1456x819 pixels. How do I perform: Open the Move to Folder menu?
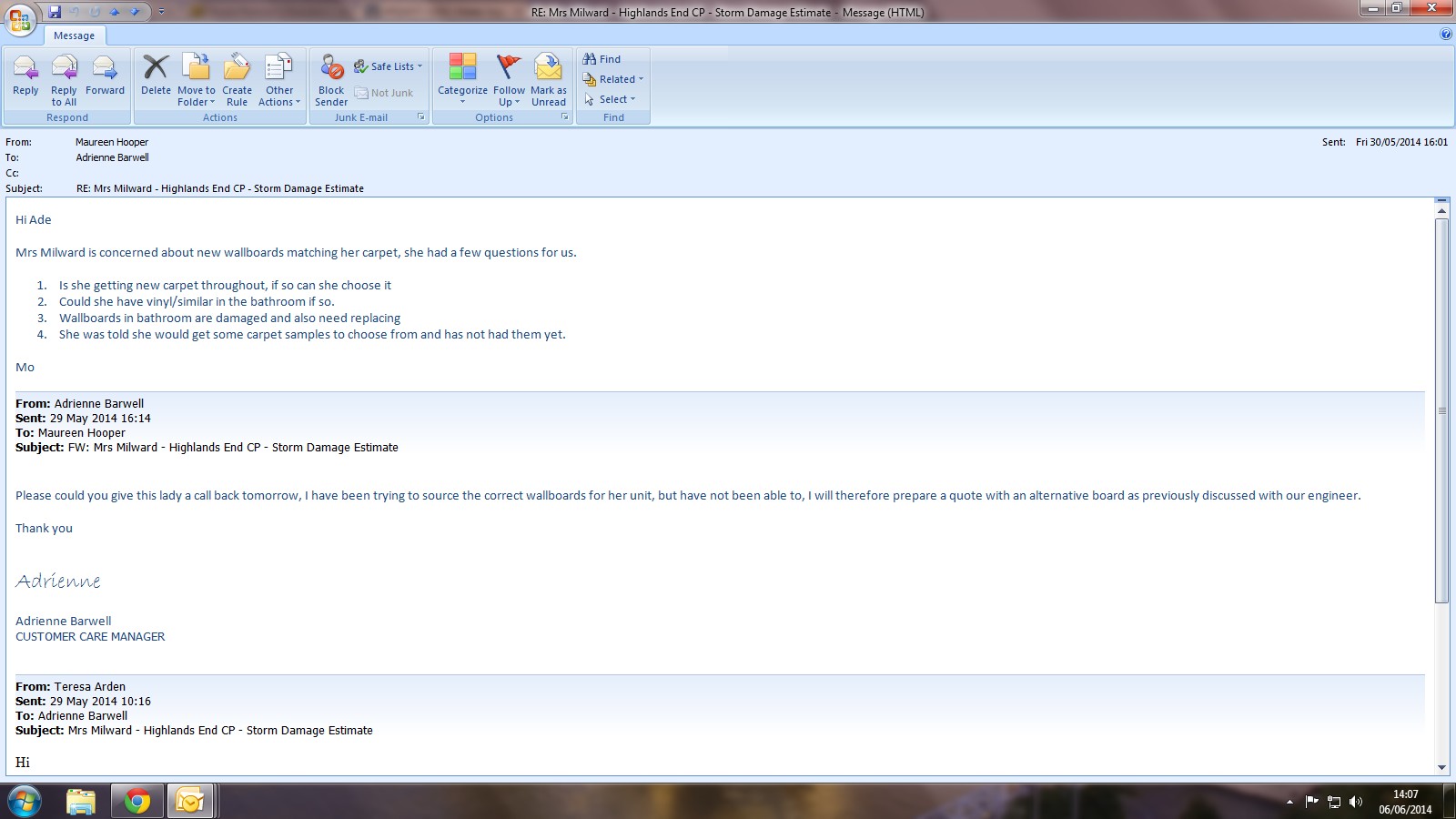coord(197,80)
